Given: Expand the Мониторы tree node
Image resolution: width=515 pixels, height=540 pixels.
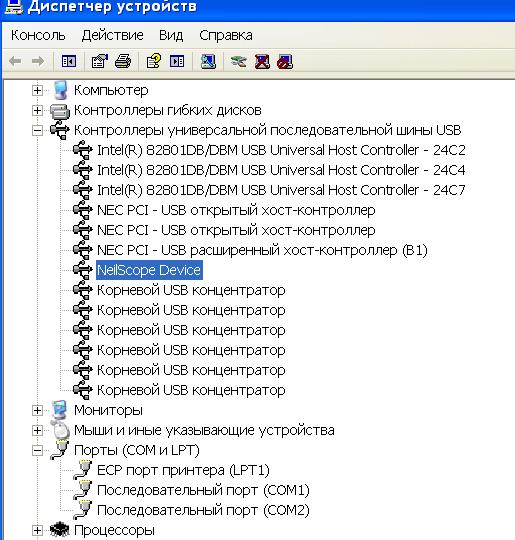Looking at the screenshot, I should coord(37,411).
